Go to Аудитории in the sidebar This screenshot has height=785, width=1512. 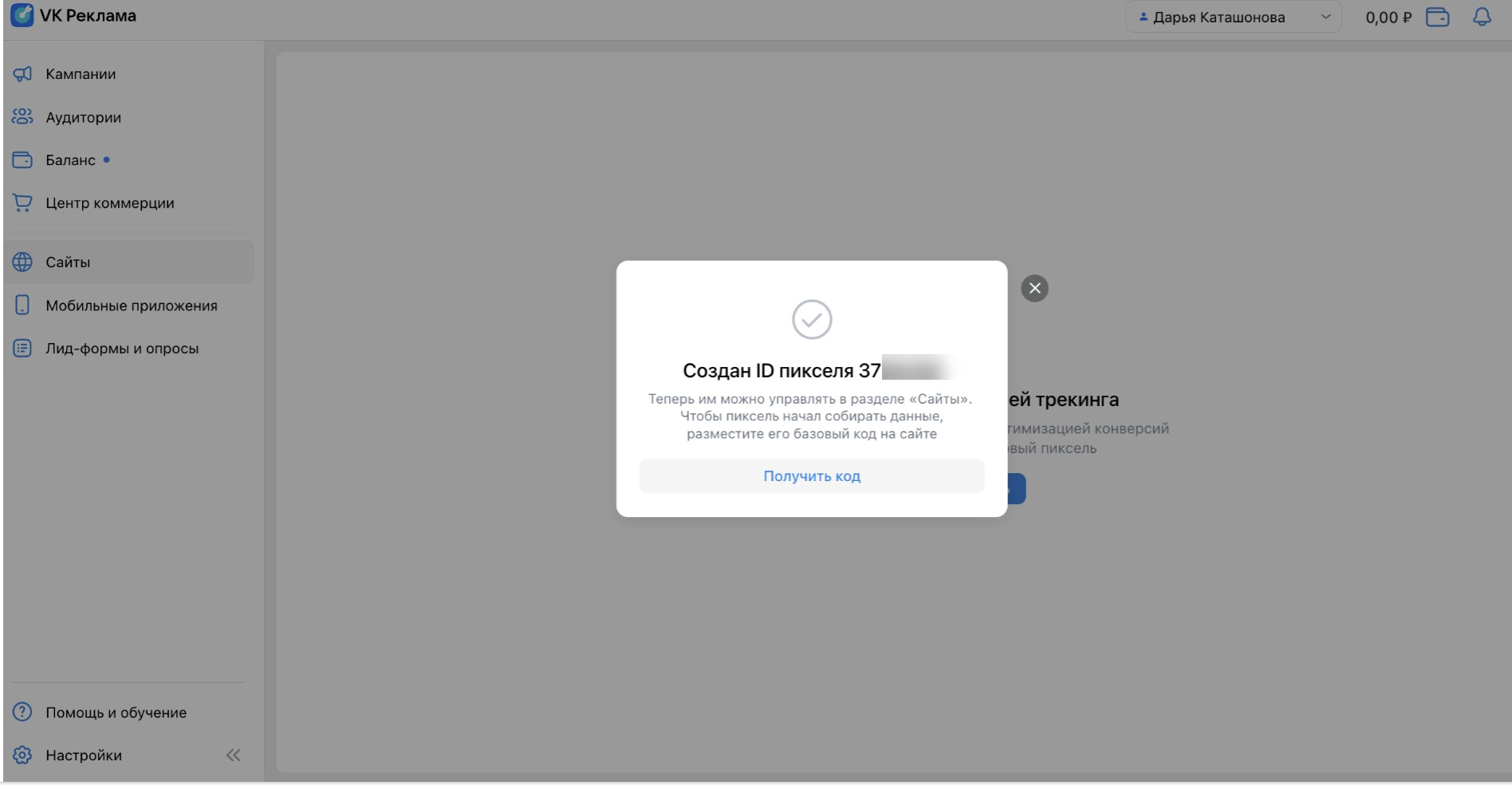(x=83, y=117)
